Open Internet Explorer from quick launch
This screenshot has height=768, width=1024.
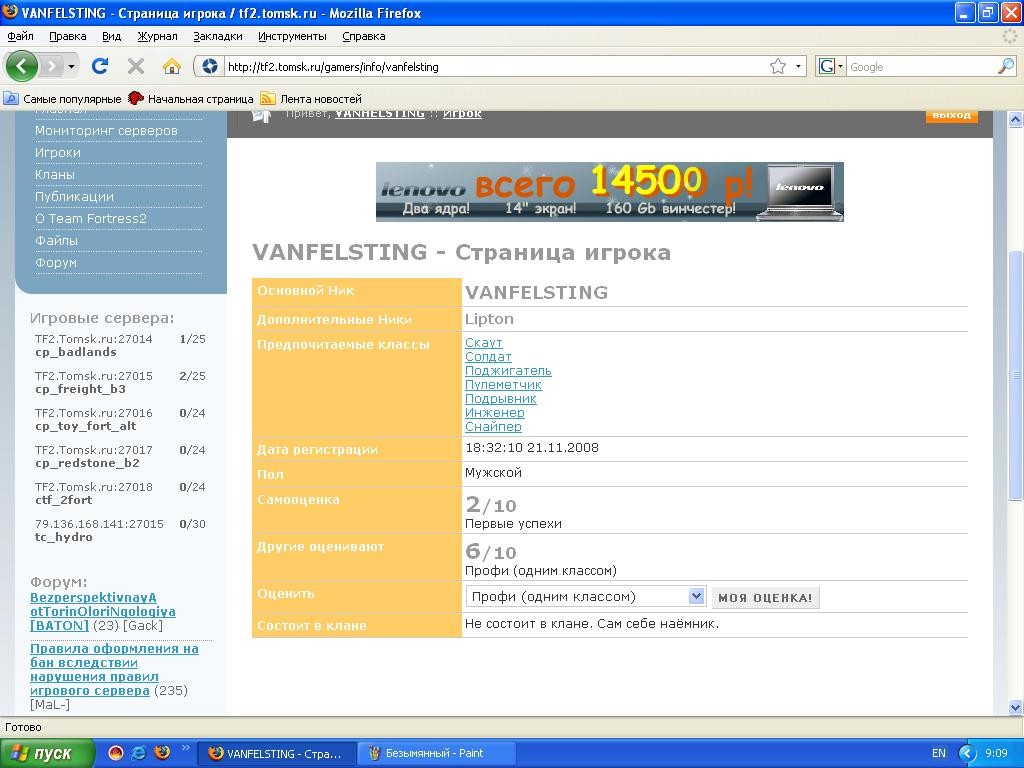point(139,753)
